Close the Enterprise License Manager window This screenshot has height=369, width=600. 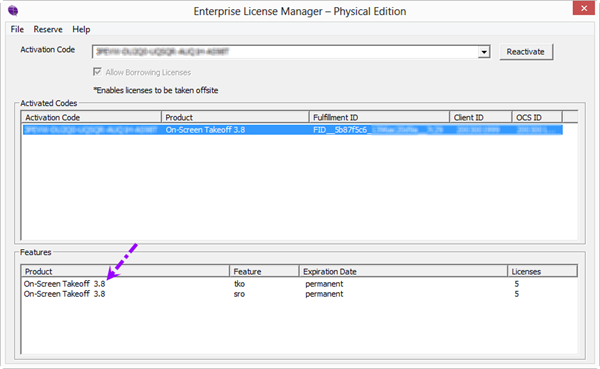point(584,8)
